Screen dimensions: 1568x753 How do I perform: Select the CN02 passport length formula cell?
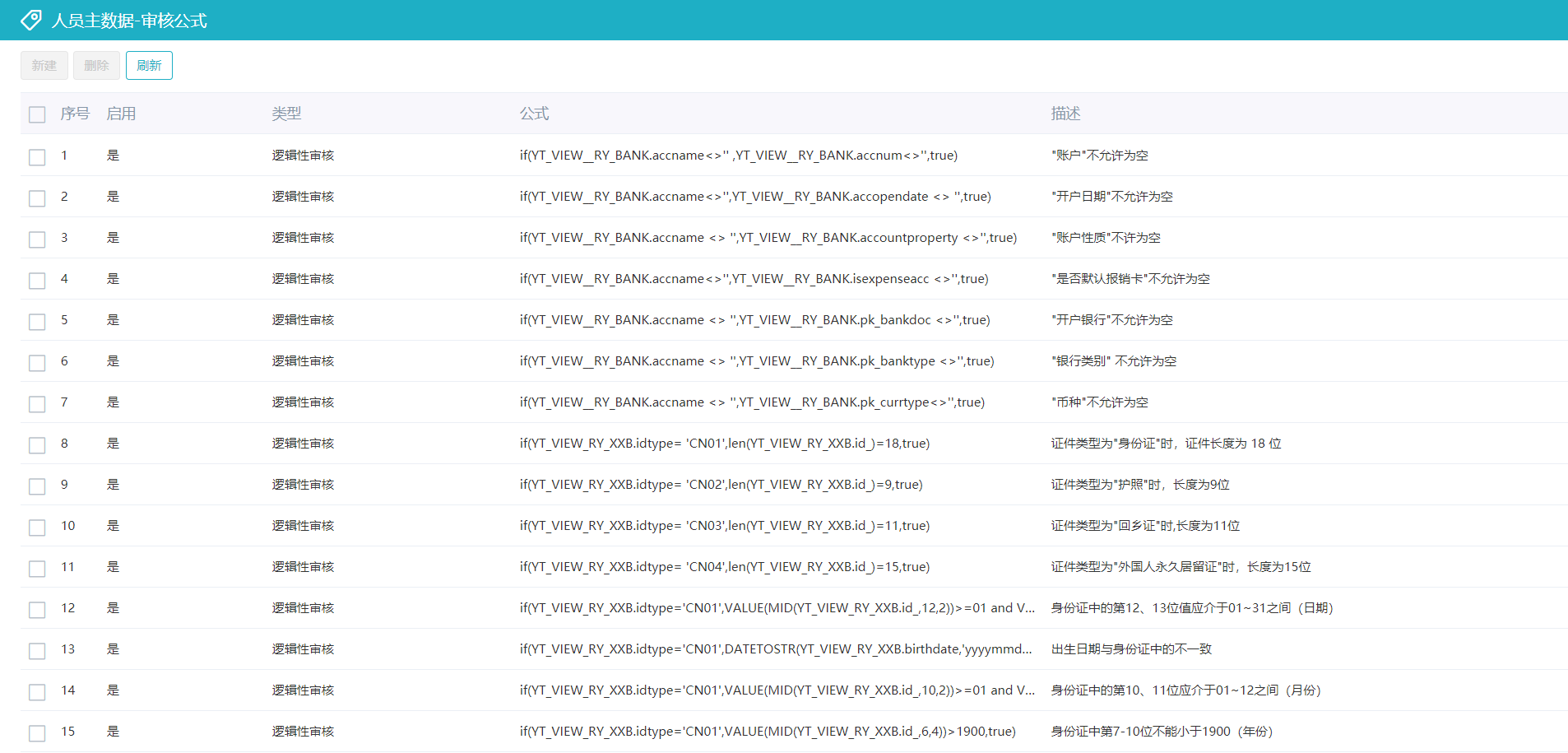[721, 485]
